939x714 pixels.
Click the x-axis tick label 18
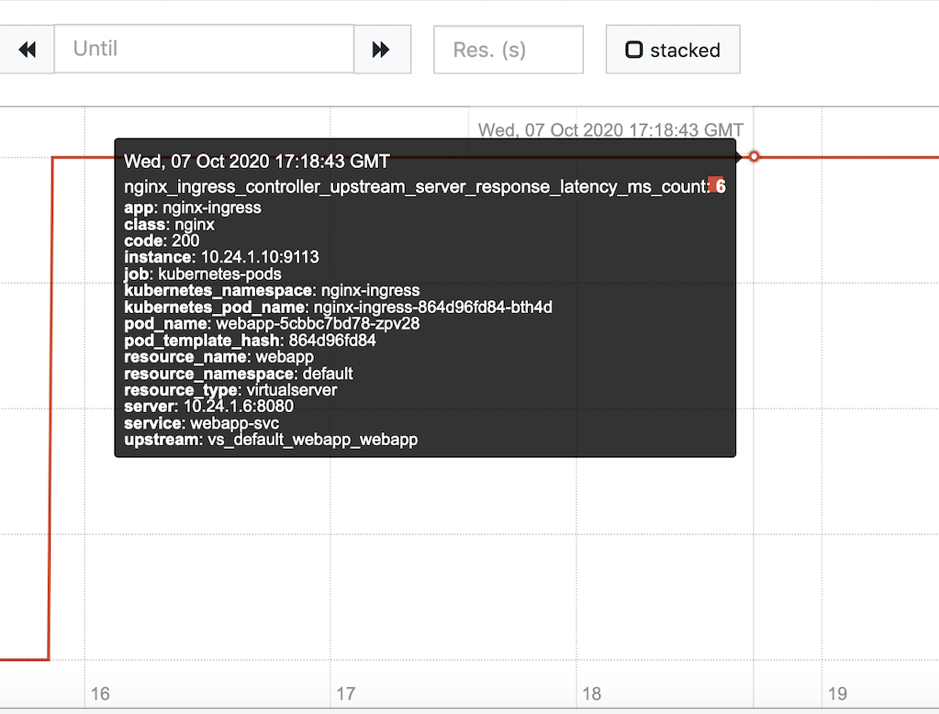click(x=591, y=694)
